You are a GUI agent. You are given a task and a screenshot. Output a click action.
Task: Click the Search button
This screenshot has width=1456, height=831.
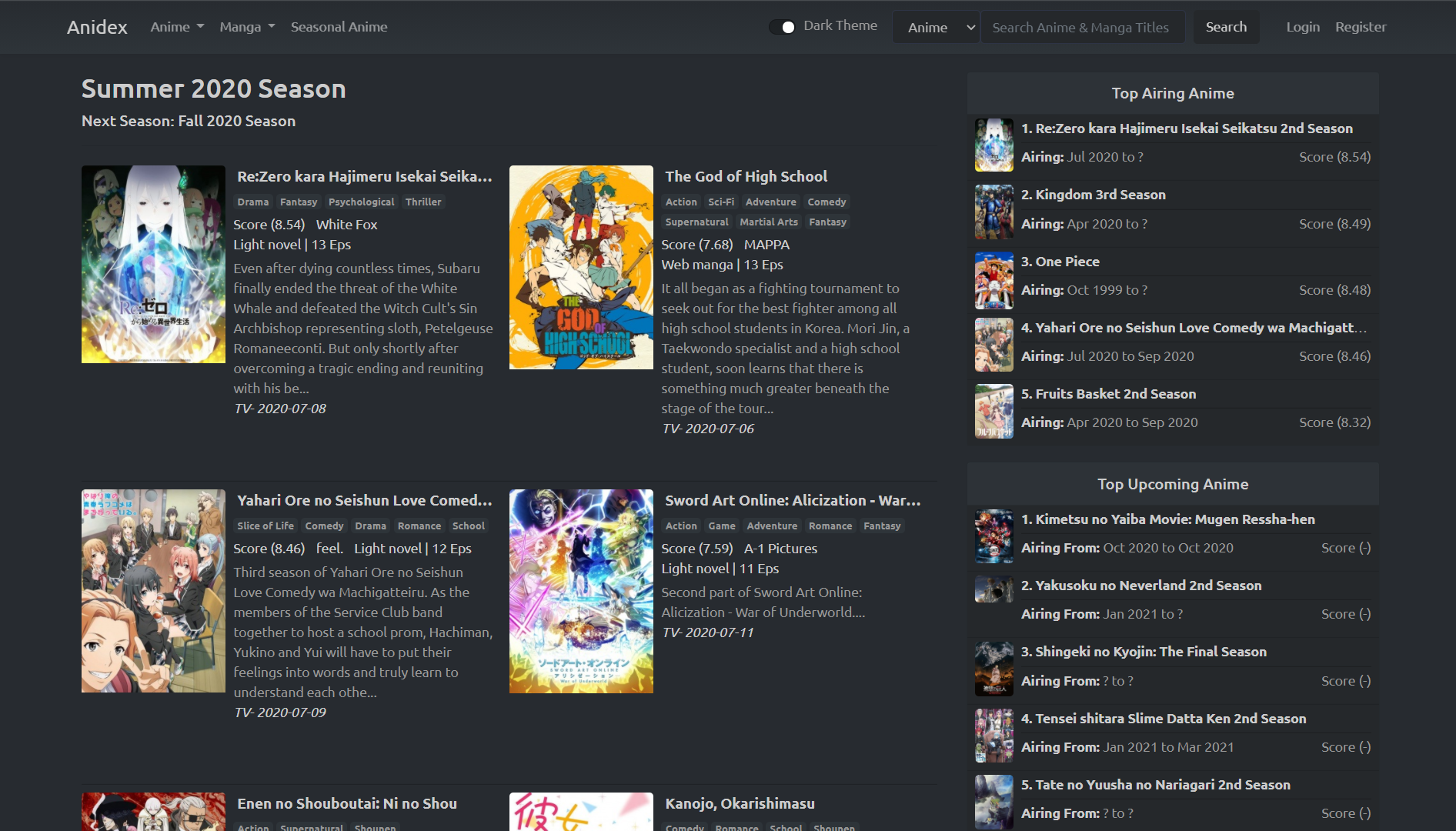coord(1226,27)
